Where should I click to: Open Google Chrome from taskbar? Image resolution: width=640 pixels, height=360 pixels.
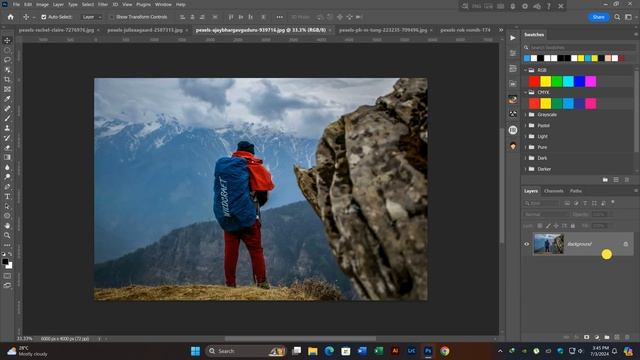click(444, 351)
